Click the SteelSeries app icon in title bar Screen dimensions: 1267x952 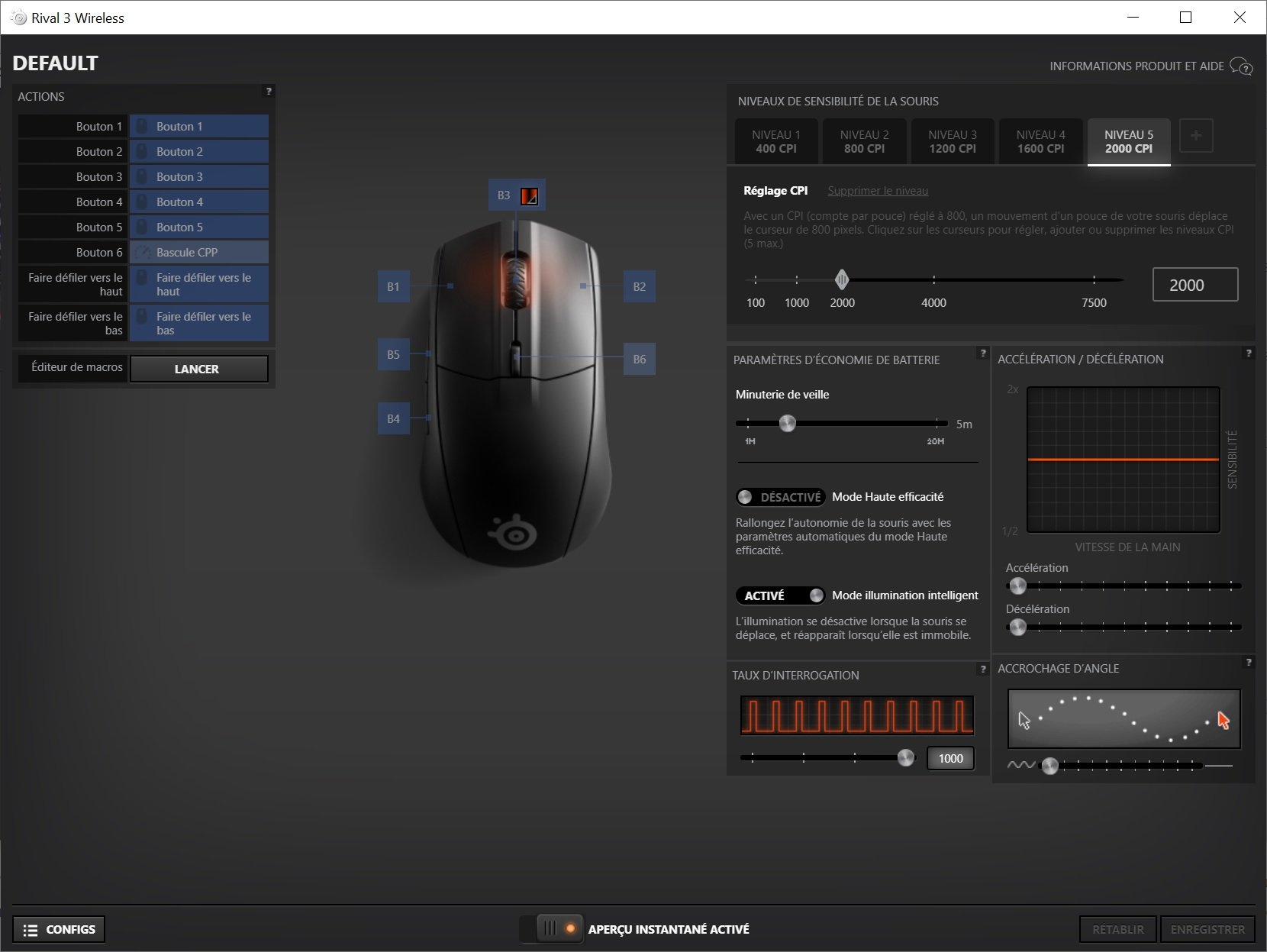point(19,18)
